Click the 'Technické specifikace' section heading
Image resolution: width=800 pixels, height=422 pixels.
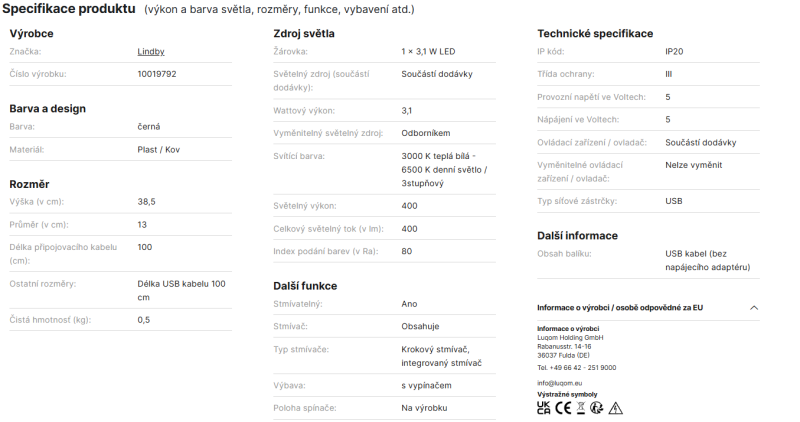click(x=595, y=34)
